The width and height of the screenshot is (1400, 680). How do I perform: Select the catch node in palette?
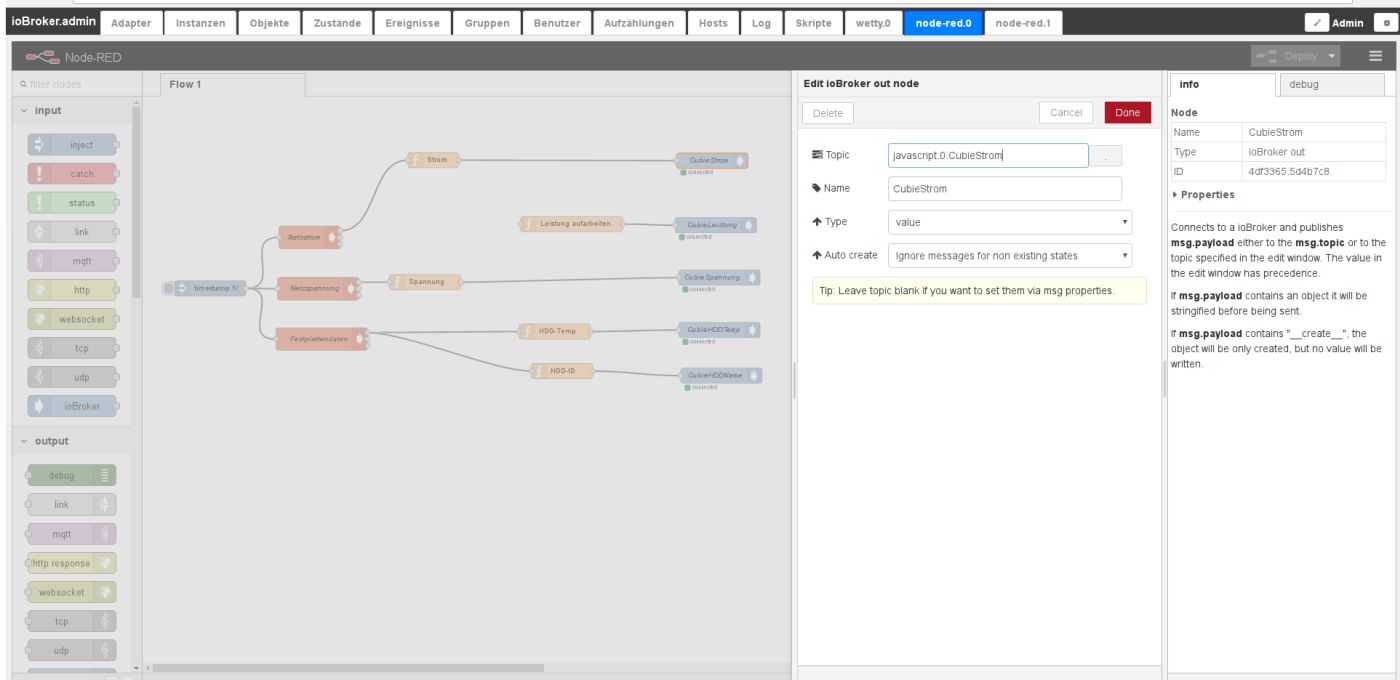[72, 174]
